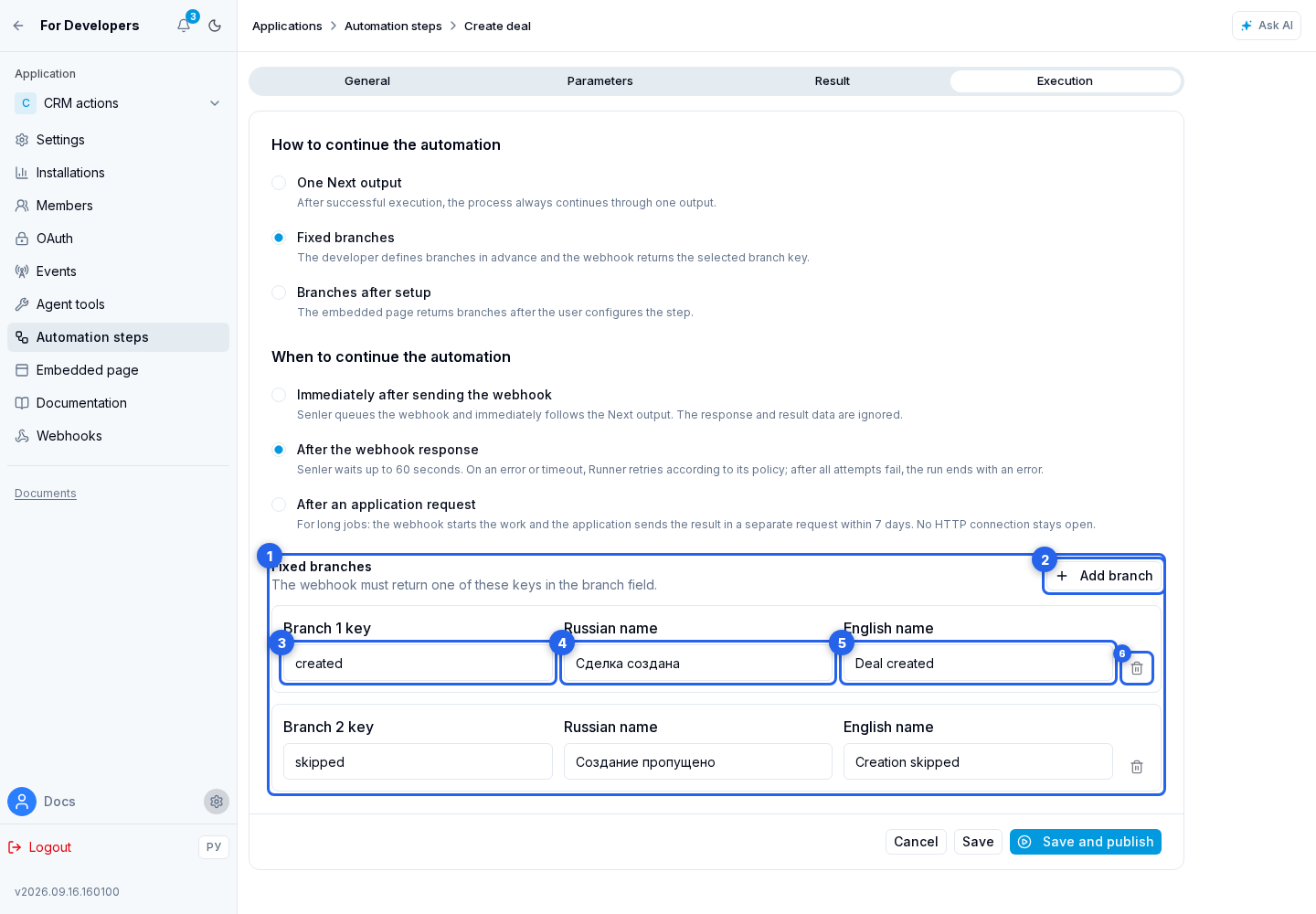Click the Embedded page sidebar icon
The image size is (1316, 914).
22,370
